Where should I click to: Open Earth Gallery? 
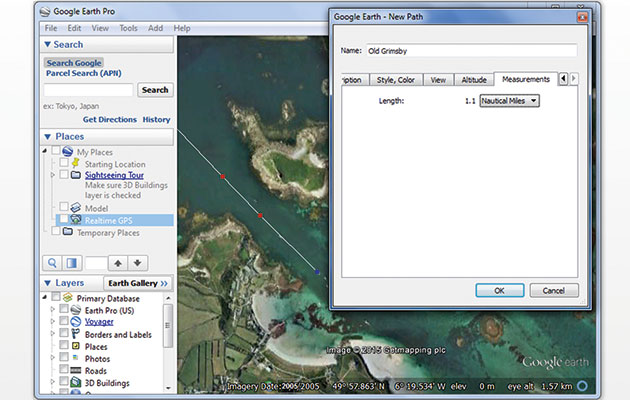(x=138, y=283)
